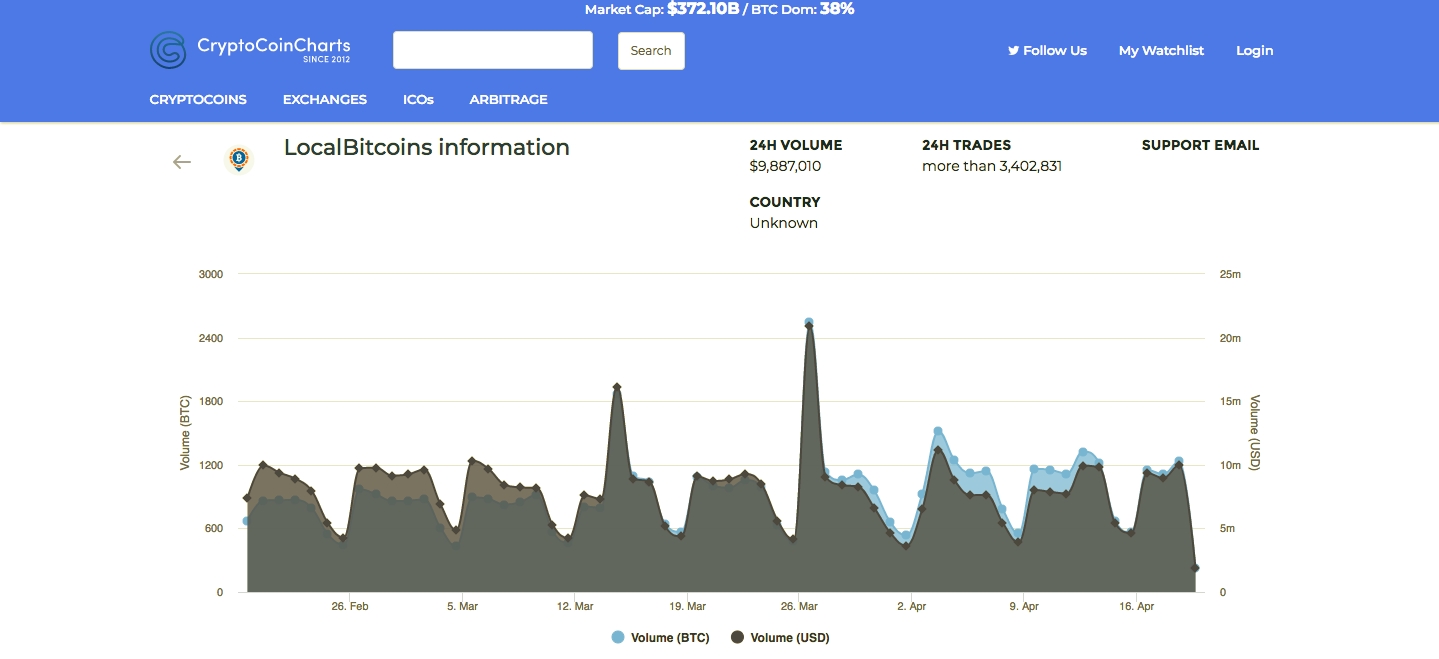The height and width of the screenshot is (659, 1439).
Task: Click the 2400 left axis label
Action: click(x=211, y=338)
